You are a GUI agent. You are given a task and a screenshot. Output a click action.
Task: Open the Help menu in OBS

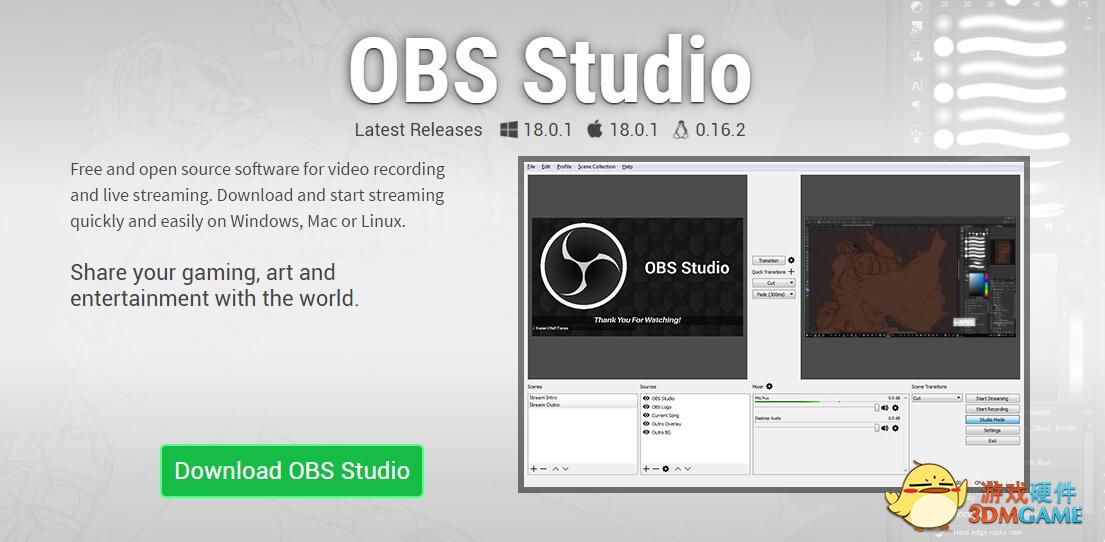(627, 167)
